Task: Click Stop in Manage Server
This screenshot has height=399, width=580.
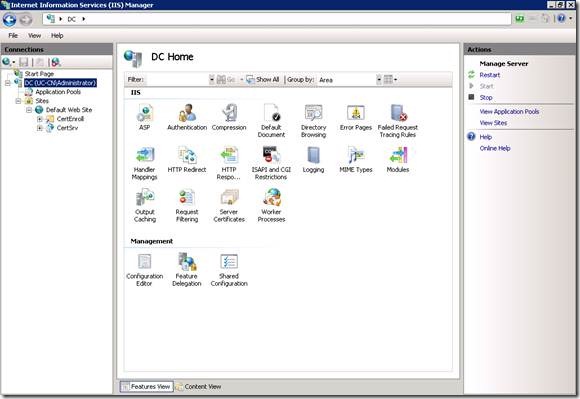Action: tap(486, 98)
